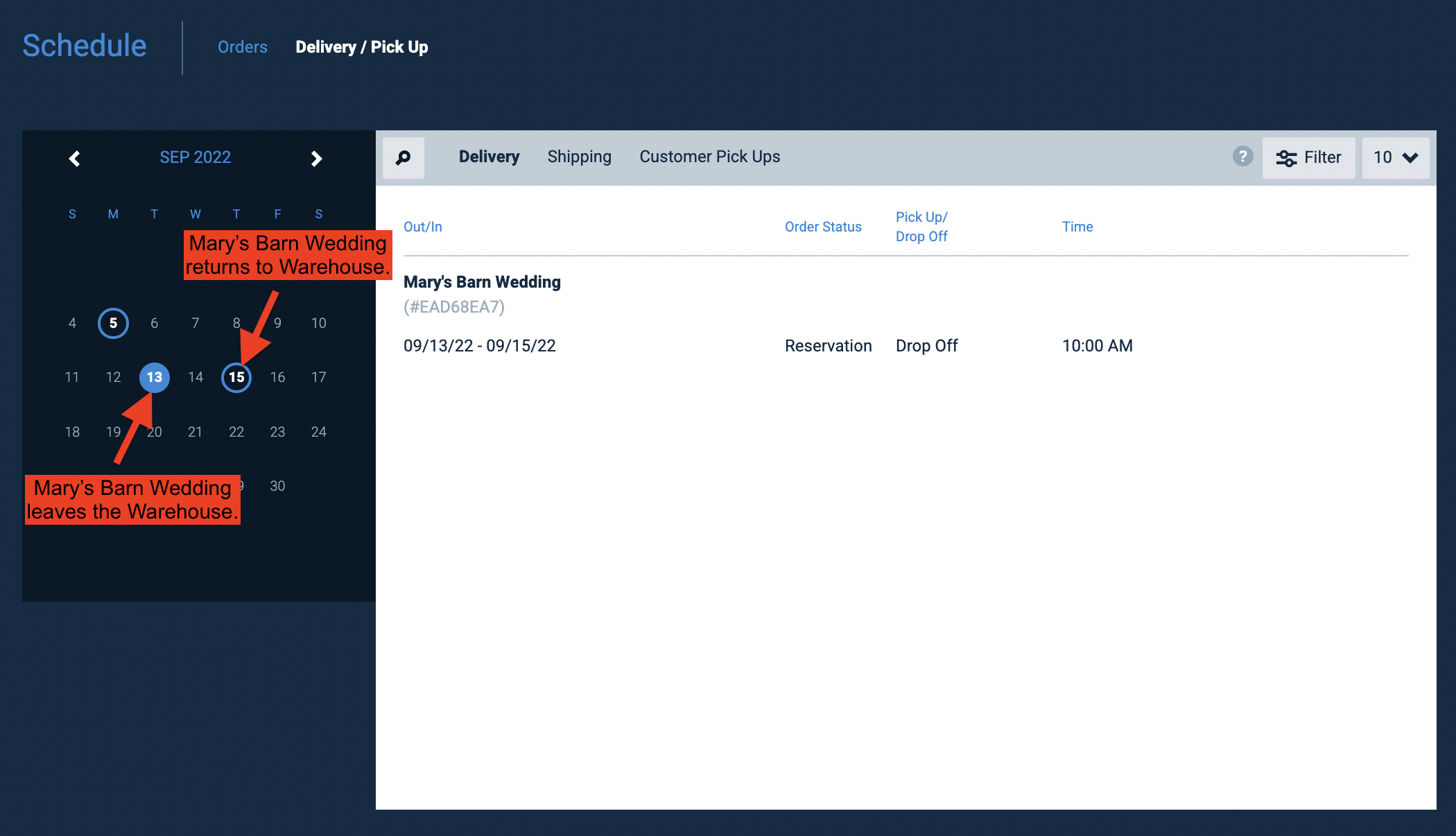This screenshot has height=836, width=1456.
Task: Select September 5 on the calendar
Action: 113,323
